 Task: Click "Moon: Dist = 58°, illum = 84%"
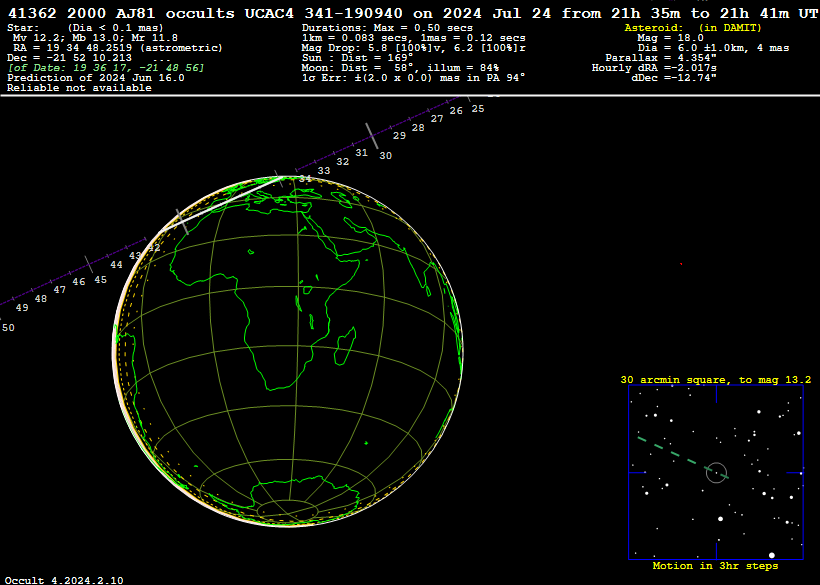coord(400,67)
